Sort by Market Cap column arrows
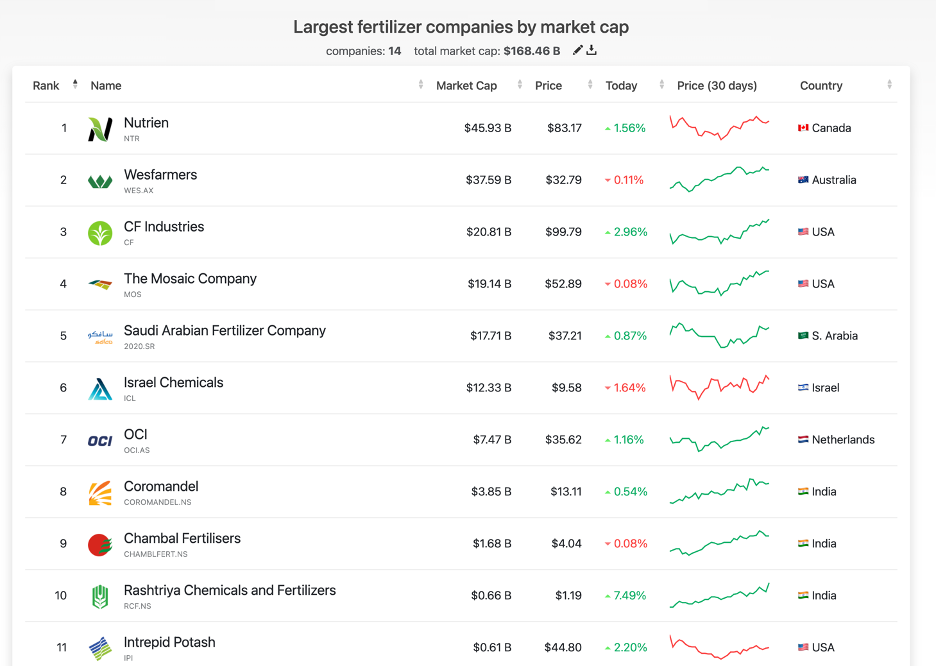Viewport: 936px width, 666px height. click(x=520, y=84)
